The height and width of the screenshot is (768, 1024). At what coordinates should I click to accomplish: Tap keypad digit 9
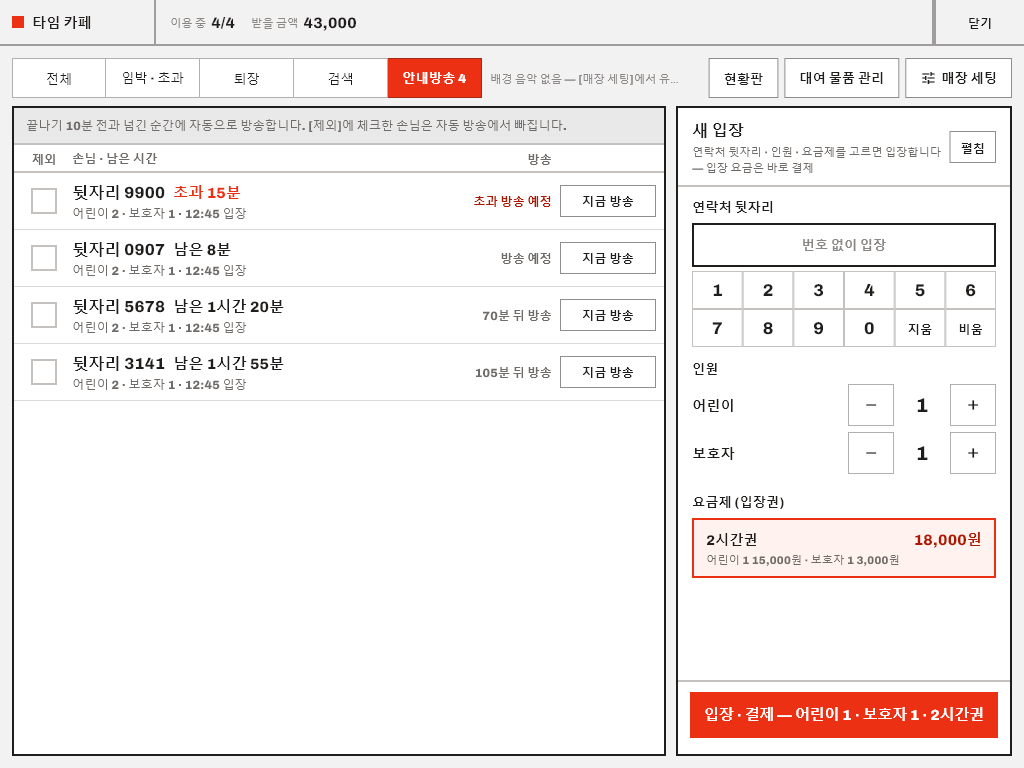[818, 328]
